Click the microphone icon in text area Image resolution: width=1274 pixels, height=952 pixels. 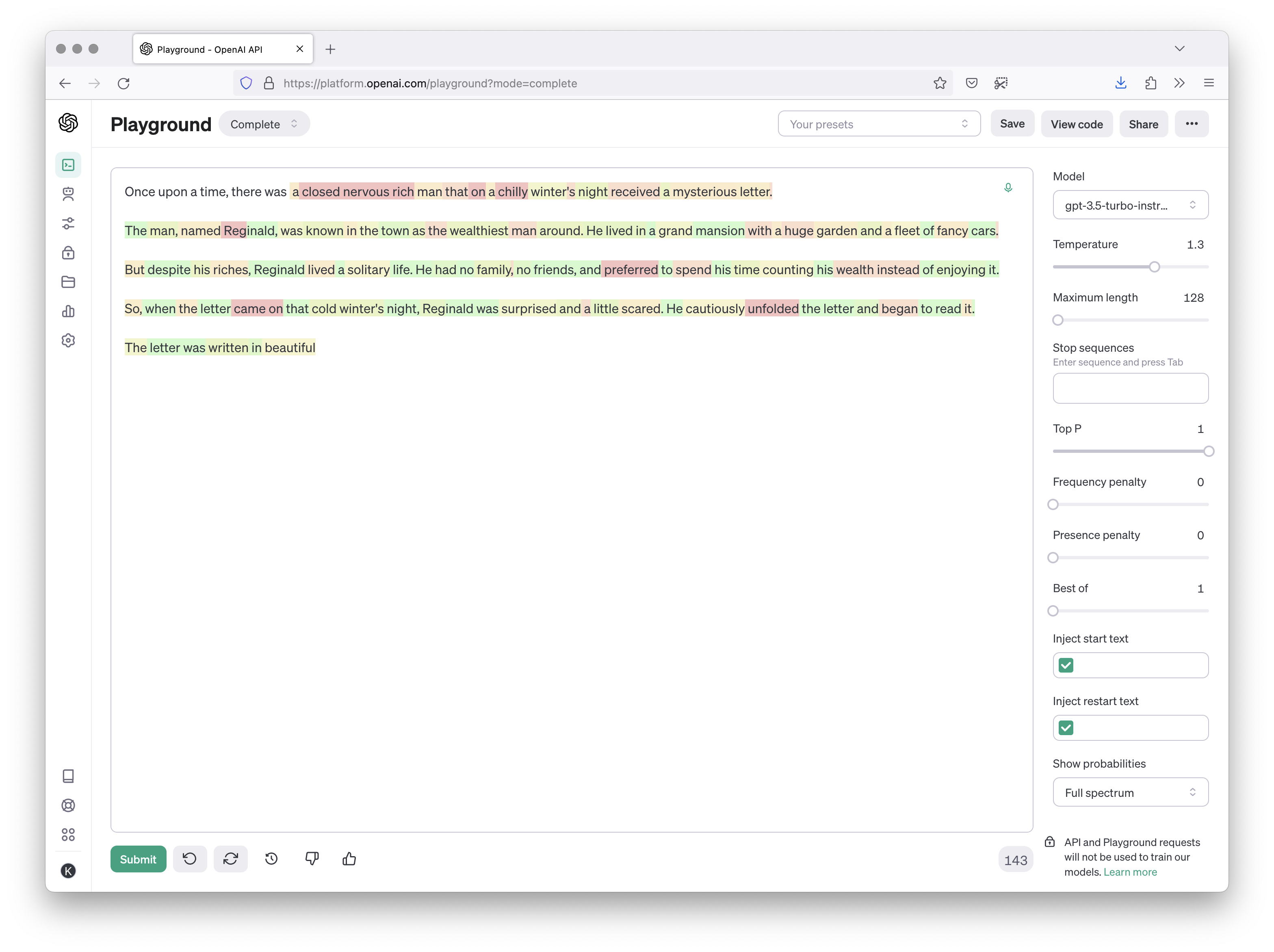click(x=1008, y=188)
